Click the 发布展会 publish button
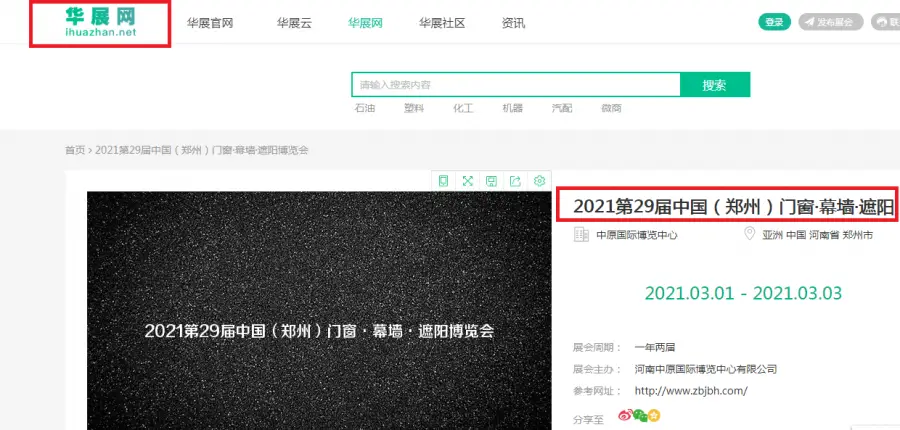 [x=831, y=22]
